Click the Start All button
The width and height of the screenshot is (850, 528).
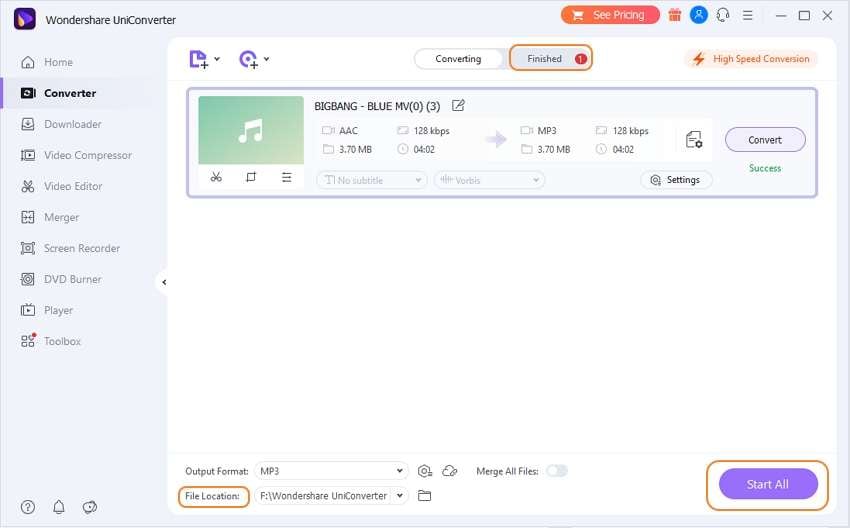[x=768, y=484]
